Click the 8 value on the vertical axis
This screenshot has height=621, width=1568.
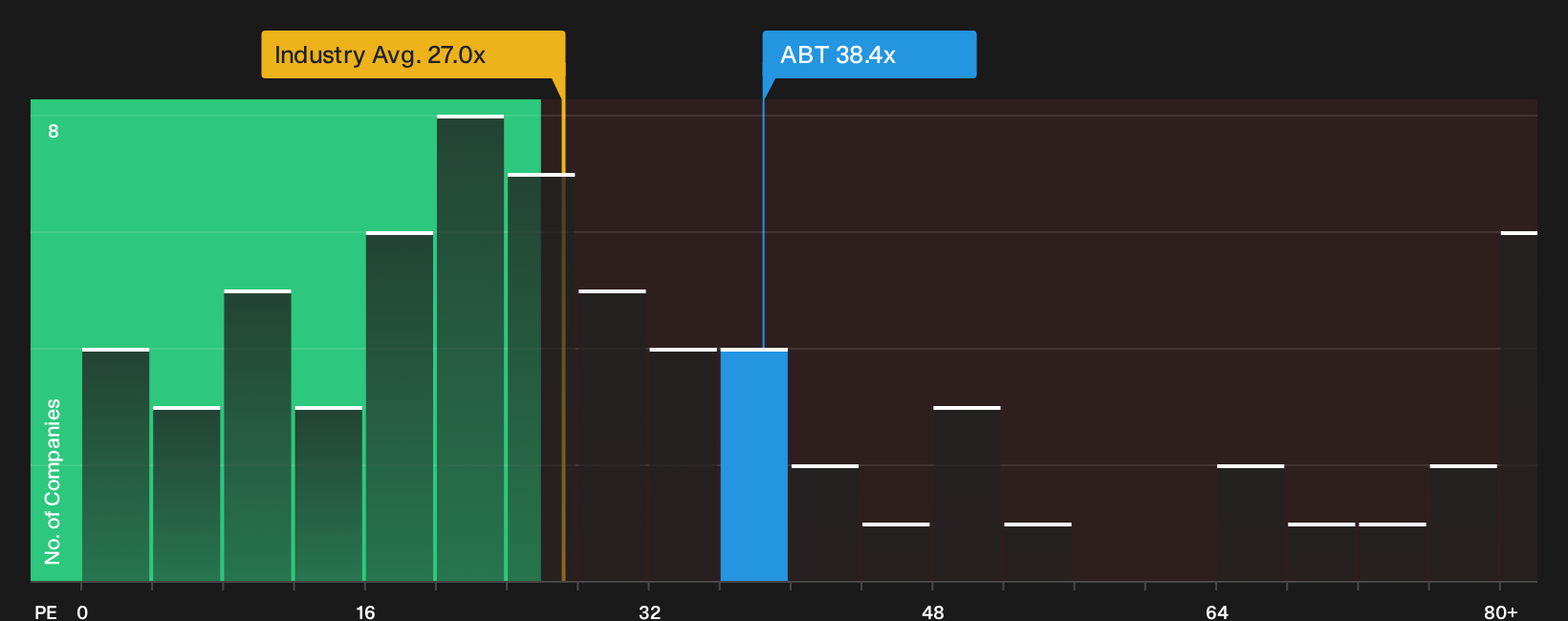point(54,131)
